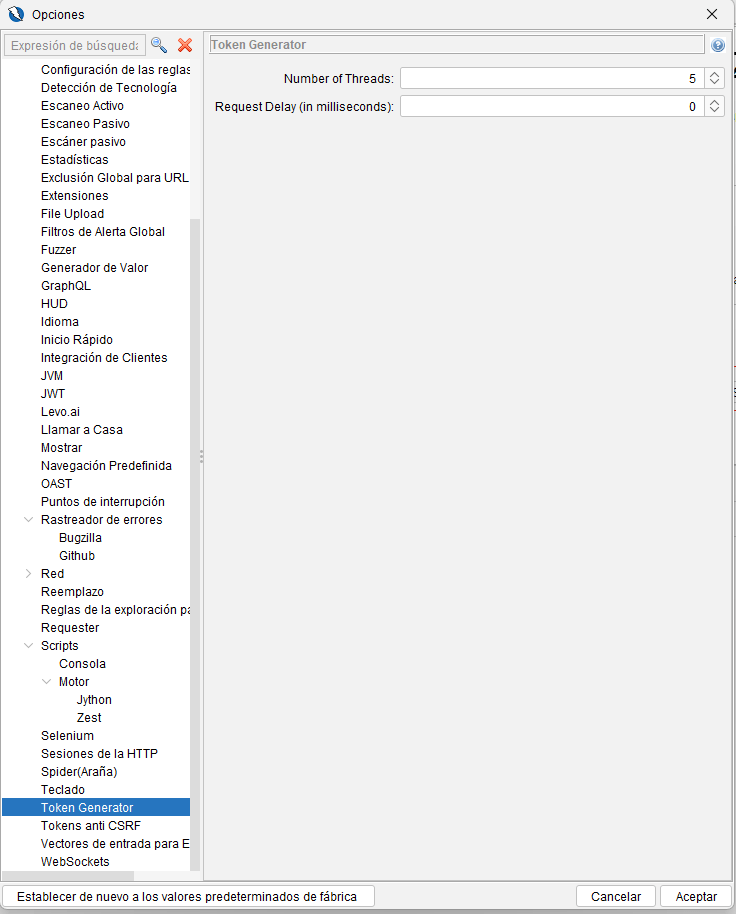Click the ZAP logo in title bar
The width and height of the screenshot is (736, 914).
[15, 14]
